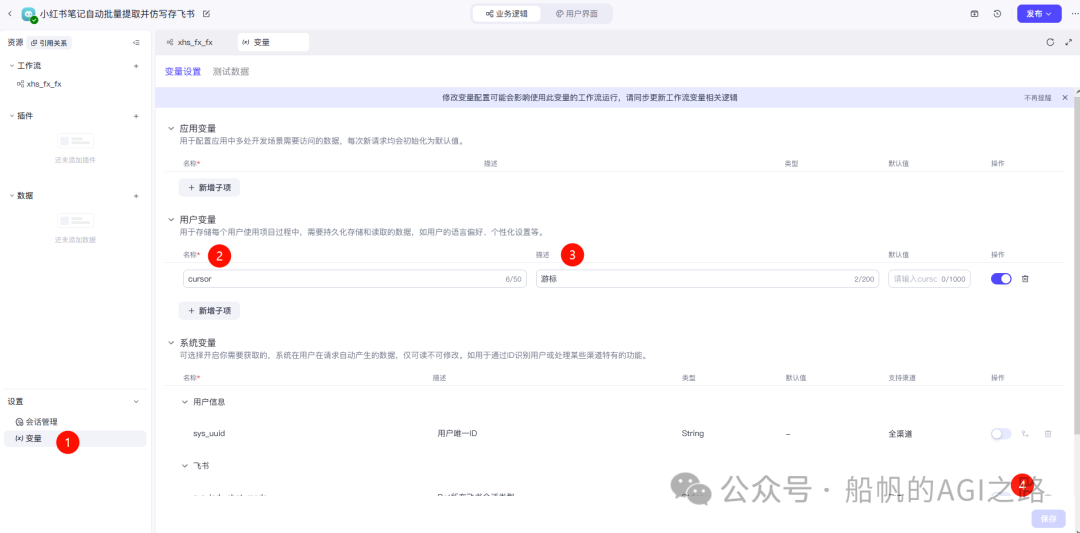Click the cursor name input field

coord(355,279)
